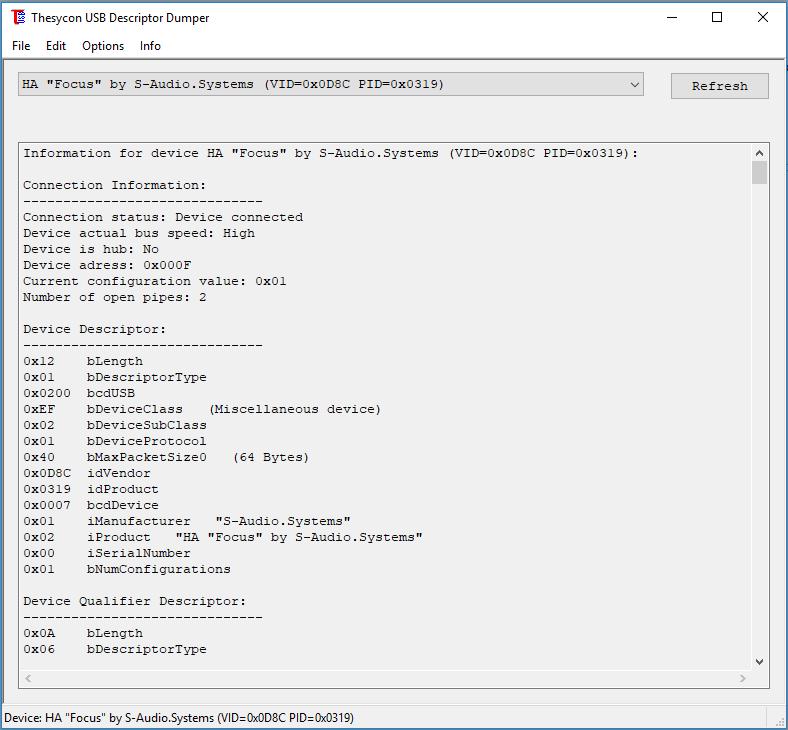Click the '0x0D8C idVendor' line

87,473
